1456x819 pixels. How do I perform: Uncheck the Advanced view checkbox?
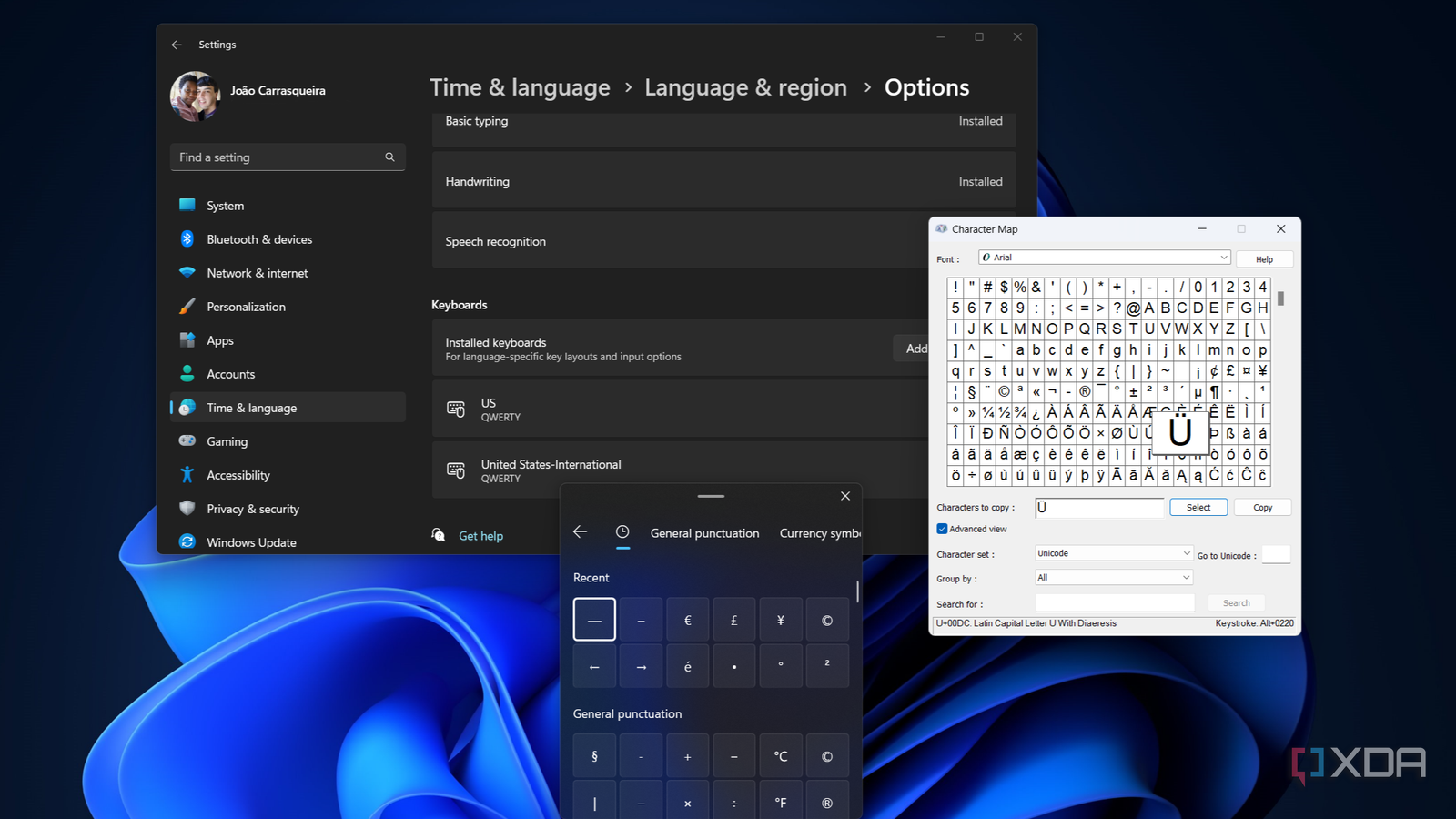click(943, 529)
